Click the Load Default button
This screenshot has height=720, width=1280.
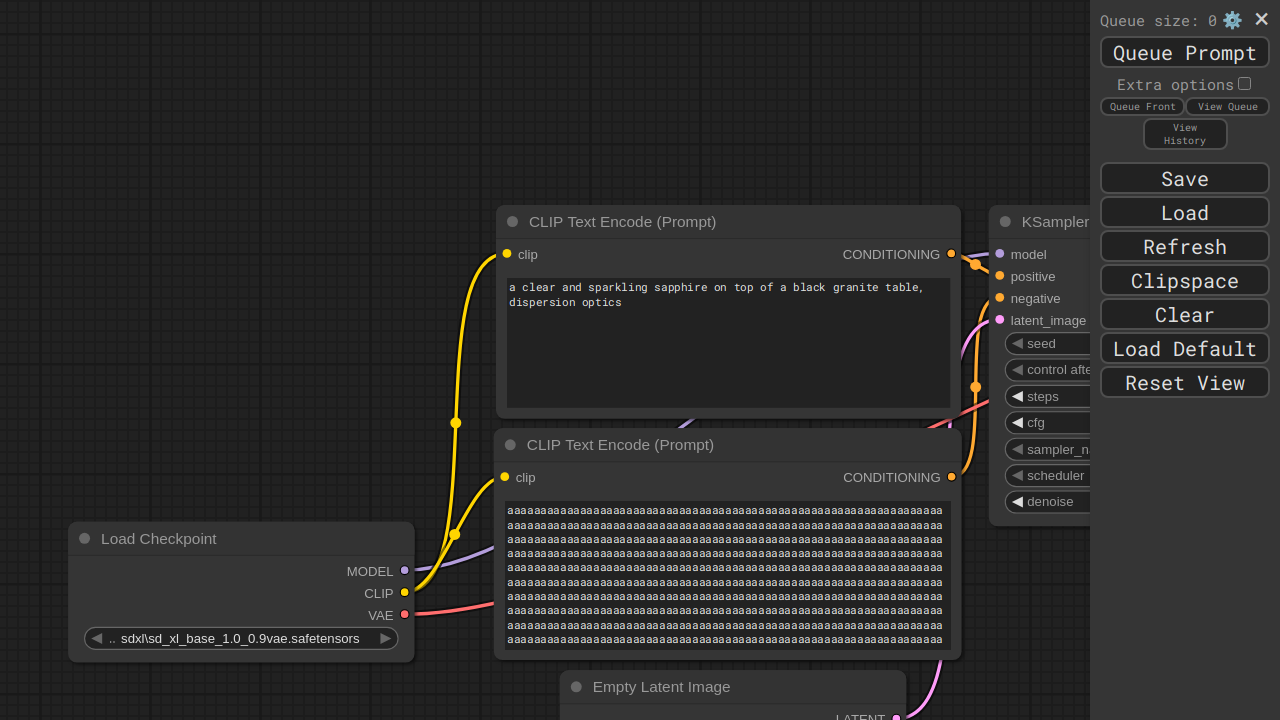[1184, 349]
